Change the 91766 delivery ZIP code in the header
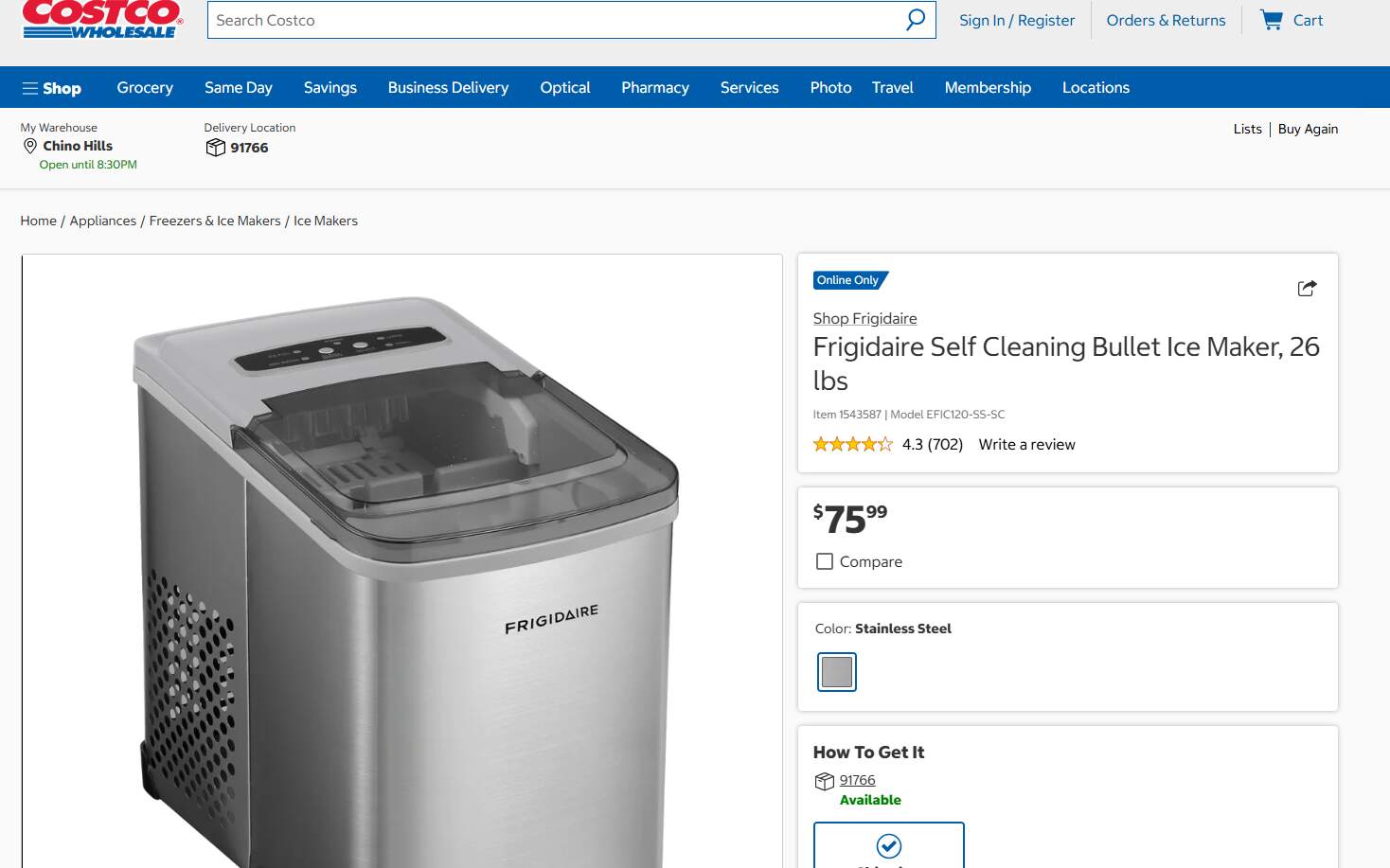The width and height of the screenshot is (1390, 868). [249, 148]
